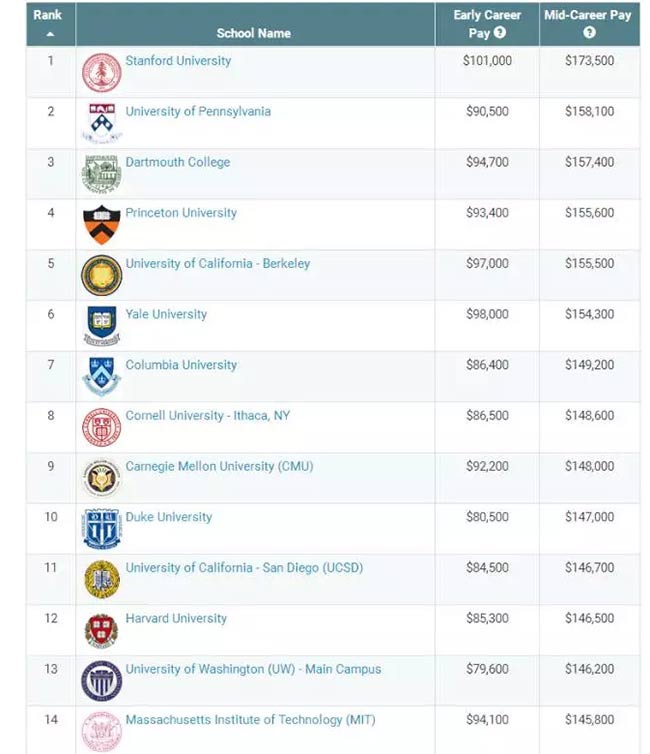Sort table by School Name header
This screenshot has width=650, height=754.
point(253,33)
